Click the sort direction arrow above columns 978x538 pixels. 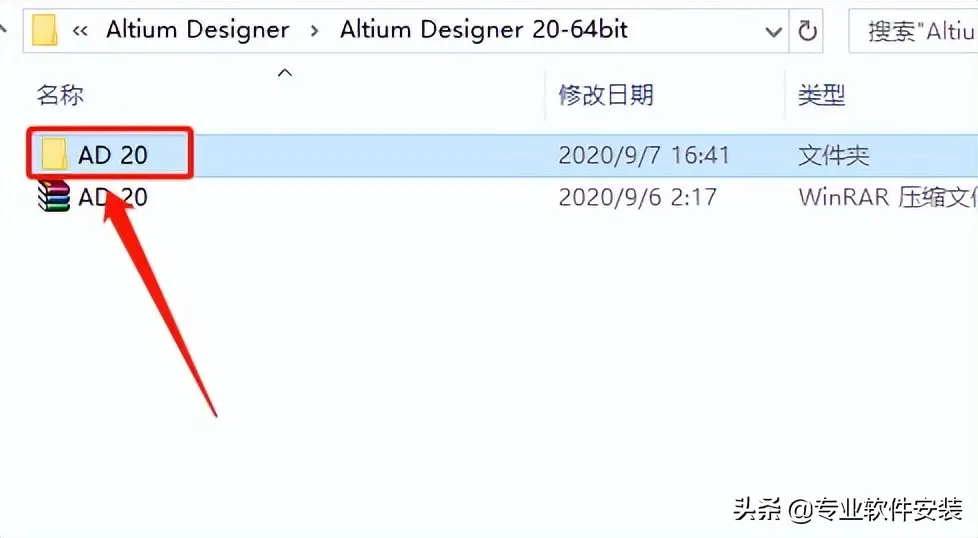pyautogui.click(x=284, y=73)
